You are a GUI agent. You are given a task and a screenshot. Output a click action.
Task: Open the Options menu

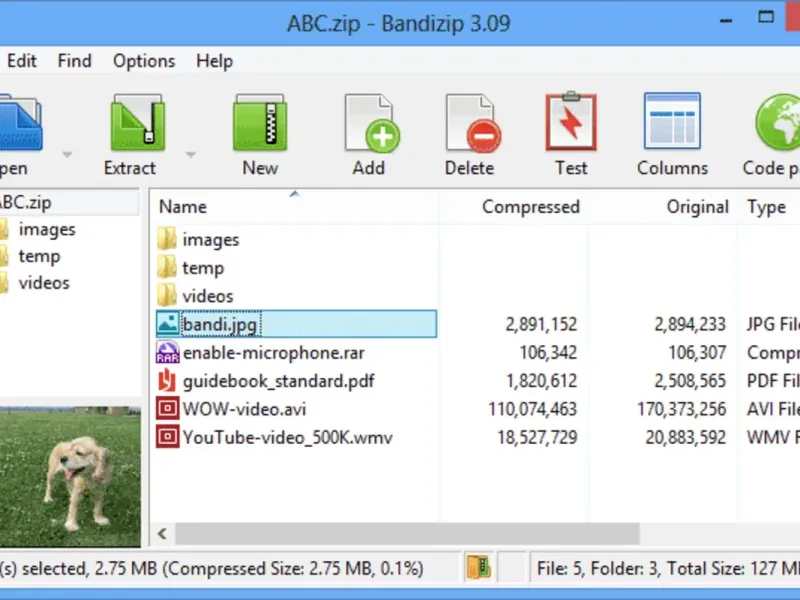coord(144,61)
